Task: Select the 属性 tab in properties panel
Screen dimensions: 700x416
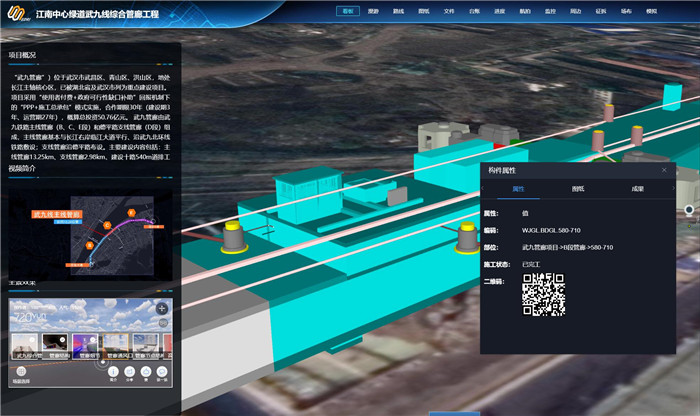Action: pos(518,188)
